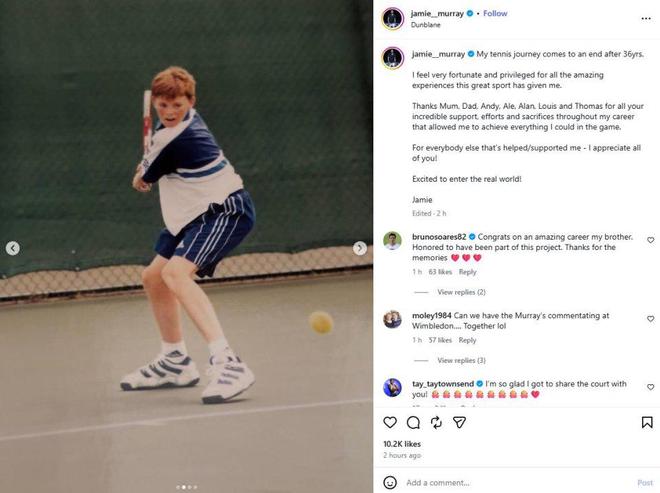
Task: Reply to brunosoares82's comment
Action: point(467,272)
